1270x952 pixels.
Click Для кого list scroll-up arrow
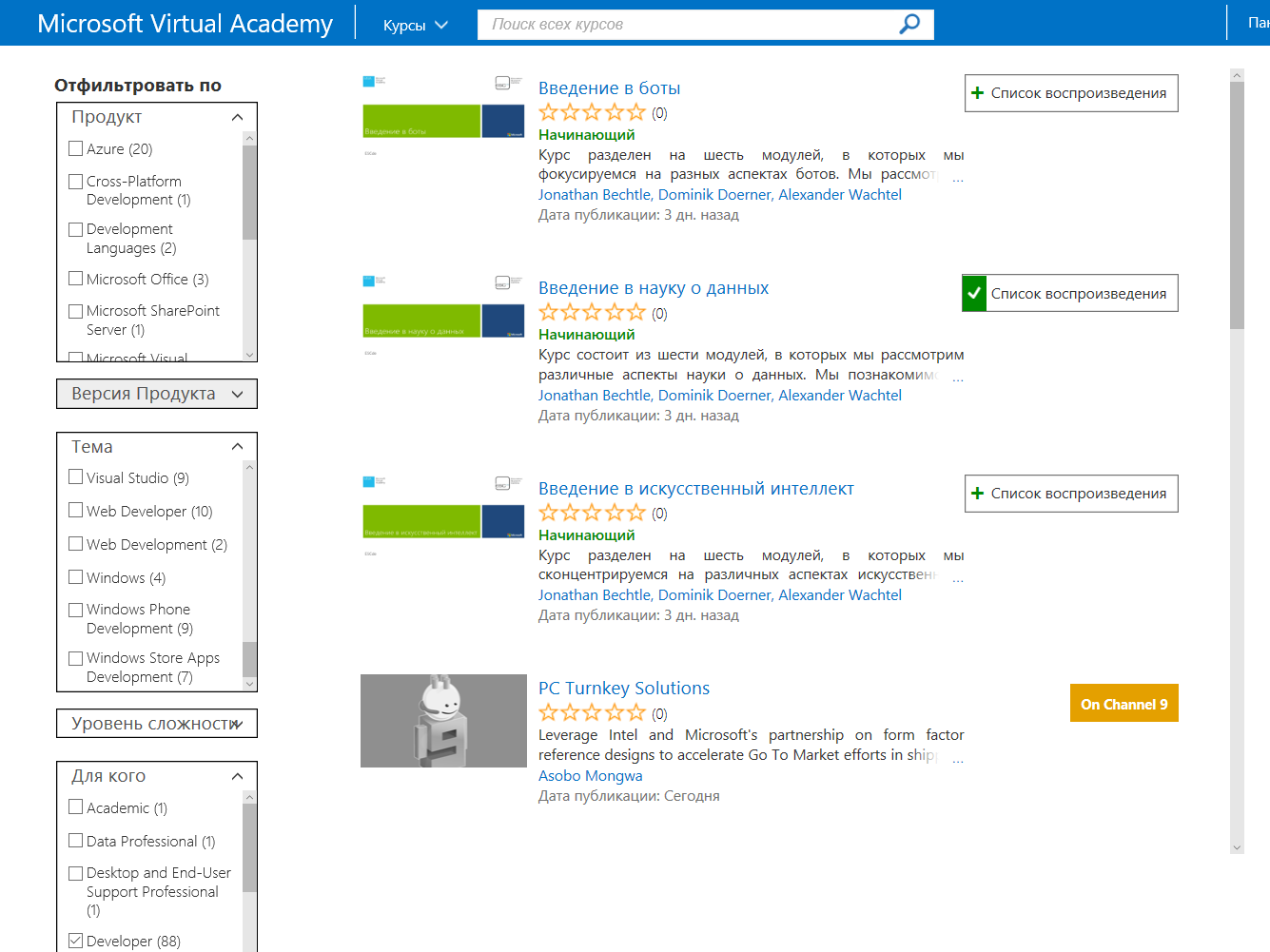coord(249,797)
